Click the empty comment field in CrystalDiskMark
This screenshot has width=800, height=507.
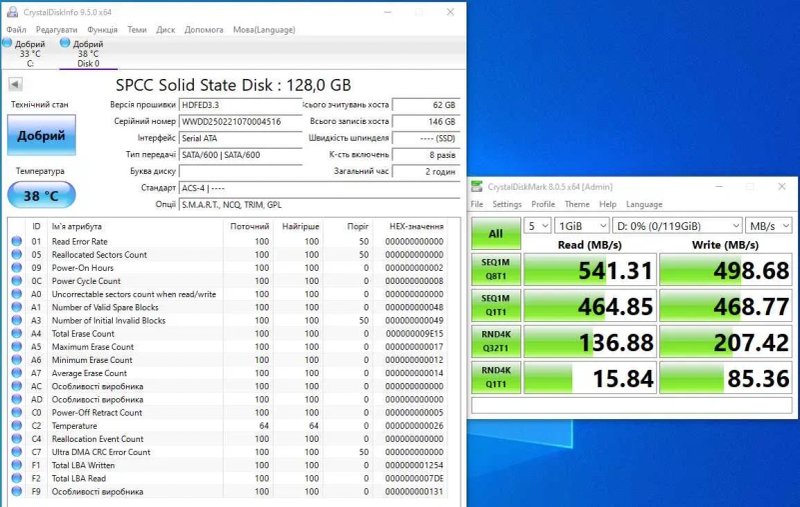(x=632, y=405)
